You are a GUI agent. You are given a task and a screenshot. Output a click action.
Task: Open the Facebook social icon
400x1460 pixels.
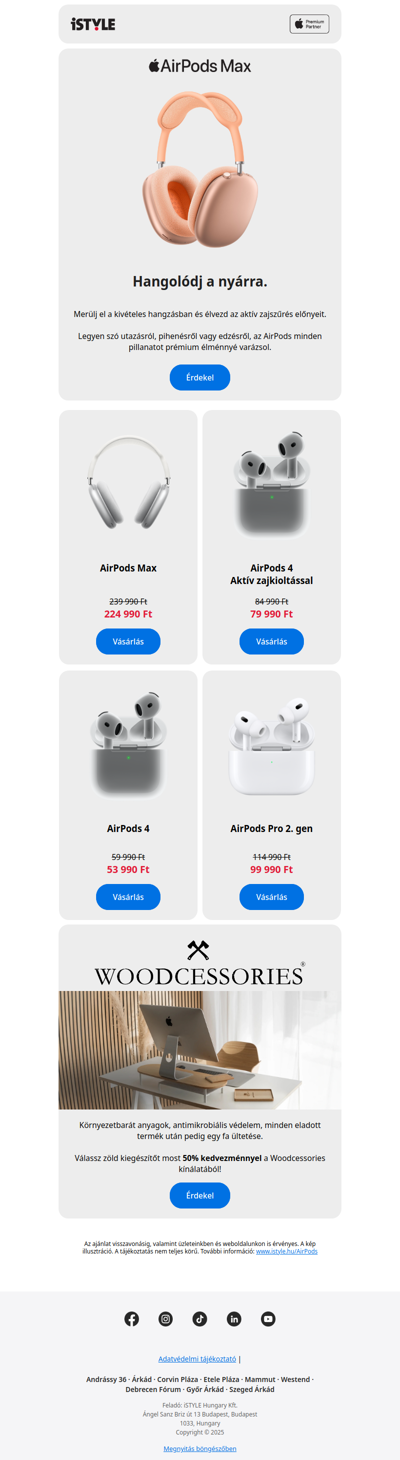pos(132,1319)
